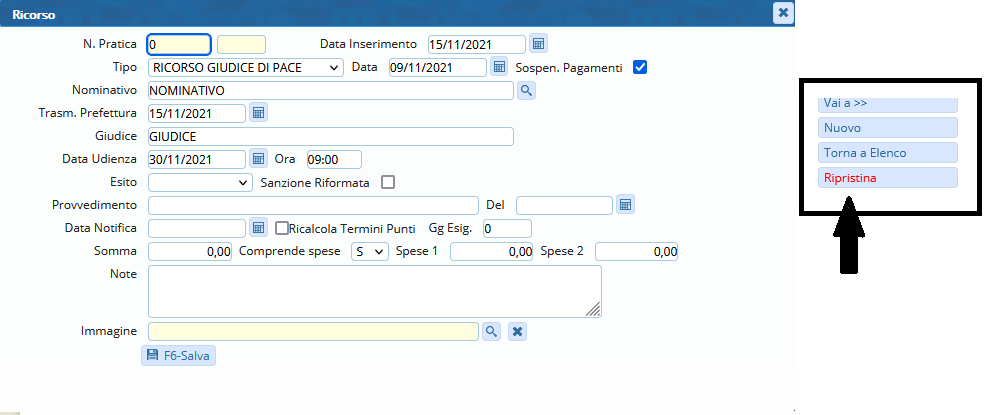Uncheck the Sospen. Pagamenti checkbox
Screen dimensions: 1006x415
pos(641,68)
